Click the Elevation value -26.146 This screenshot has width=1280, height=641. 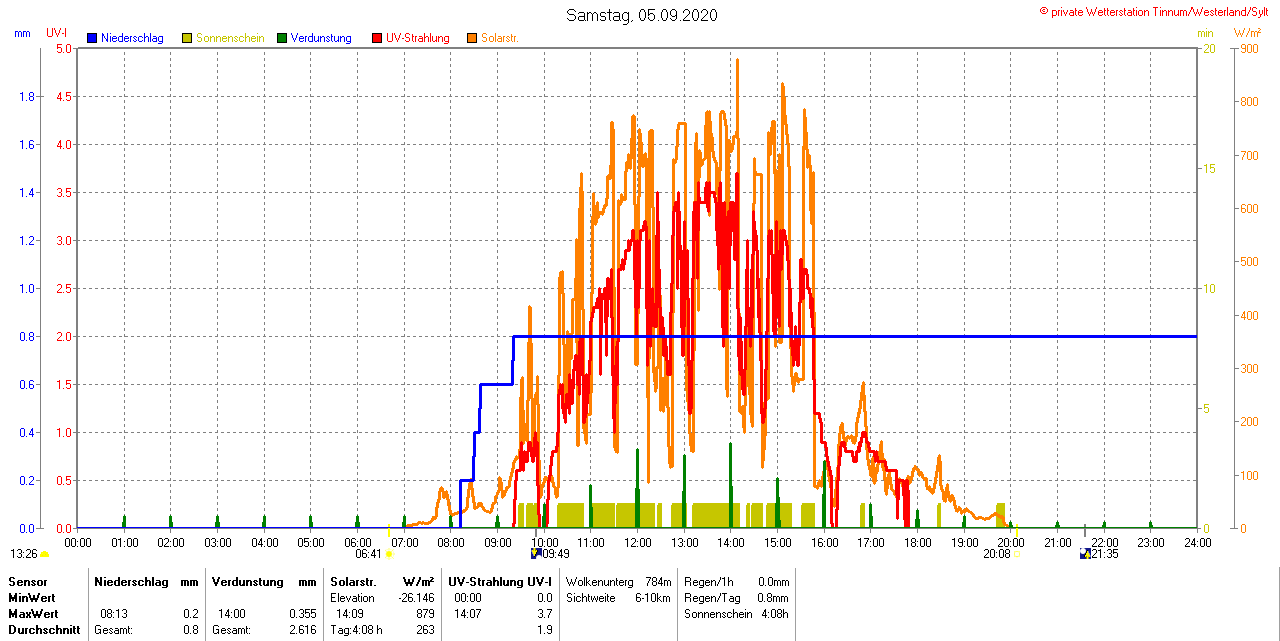click(x=414, y=597)
